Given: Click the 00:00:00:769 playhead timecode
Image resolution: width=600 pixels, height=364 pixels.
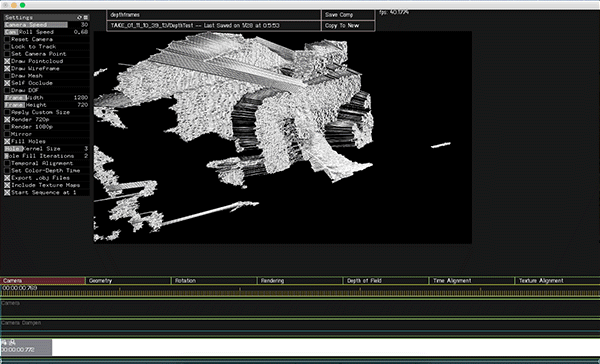Looking at the screenshot, I should click(x=20, y=288).
